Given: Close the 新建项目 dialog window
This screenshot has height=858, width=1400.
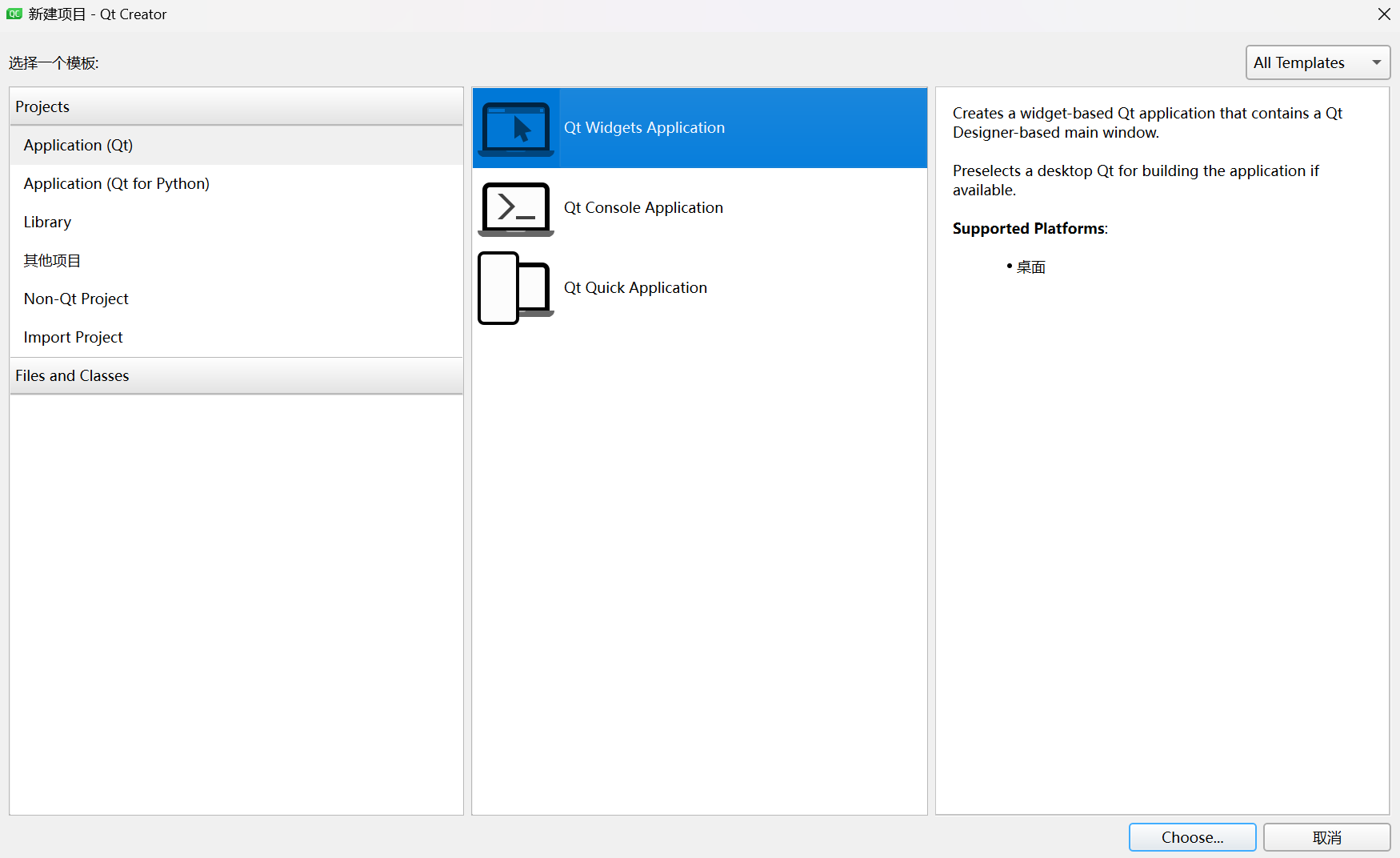Looking at the screenshot, I should coord(1384,14).
